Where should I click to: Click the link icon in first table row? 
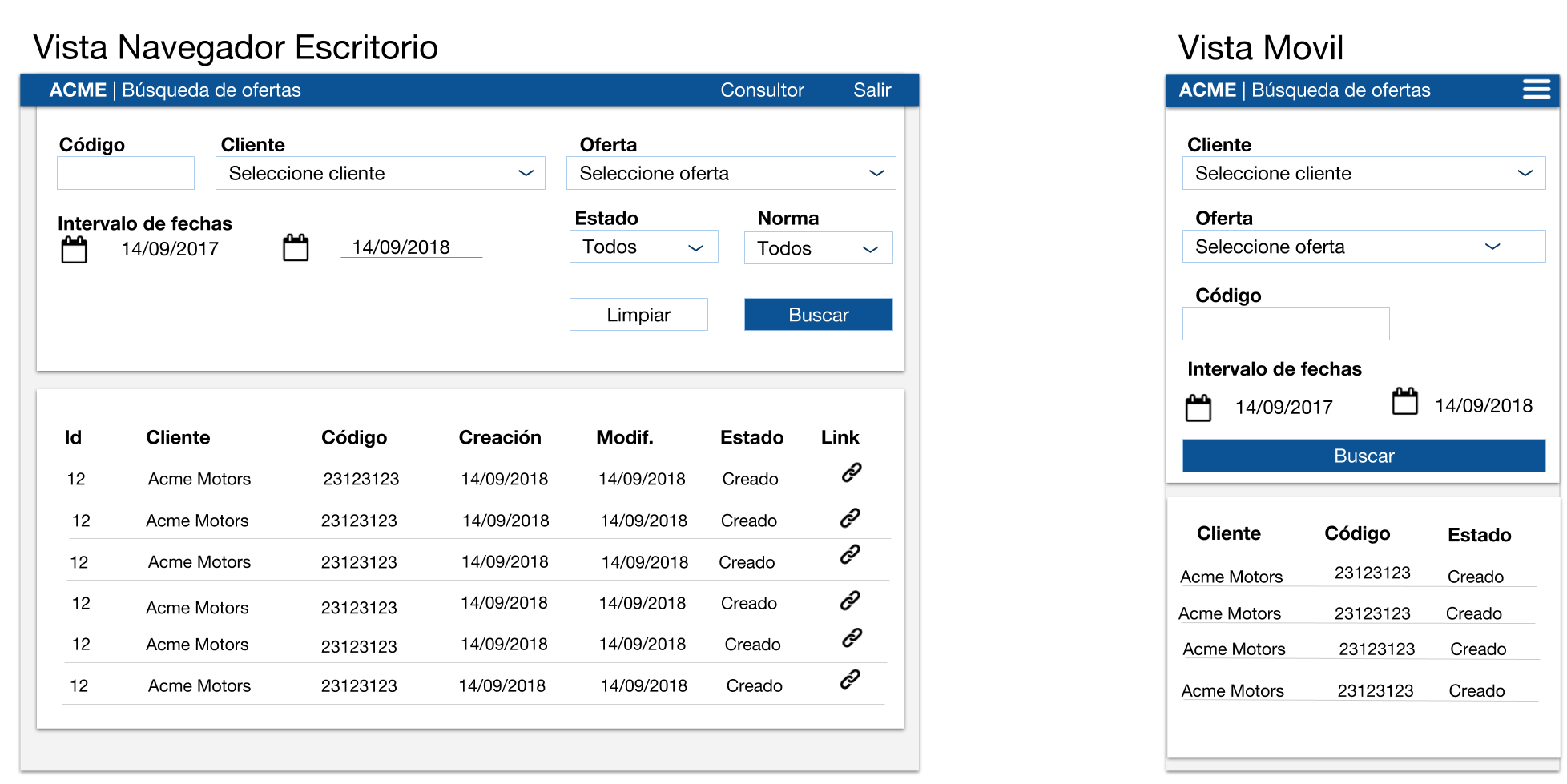tap(851, 473)
